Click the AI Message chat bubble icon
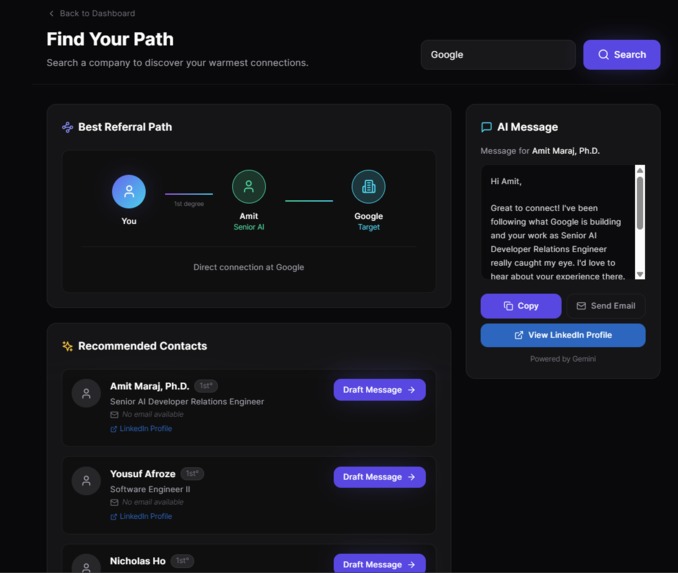The image size is (678, 573). coord(486,127)
